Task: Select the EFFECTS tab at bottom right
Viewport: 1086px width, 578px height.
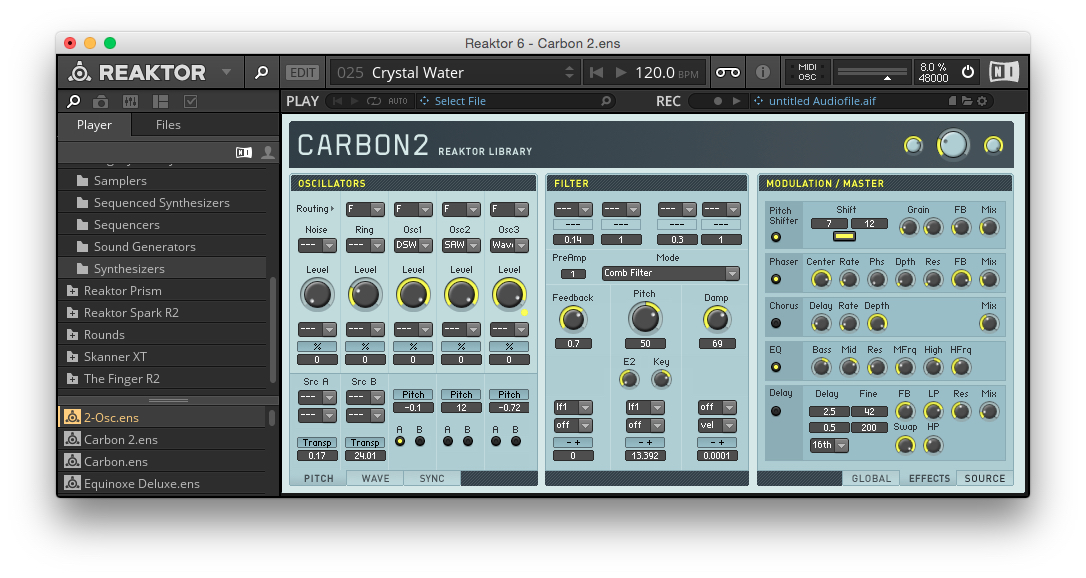Action: 927,478
